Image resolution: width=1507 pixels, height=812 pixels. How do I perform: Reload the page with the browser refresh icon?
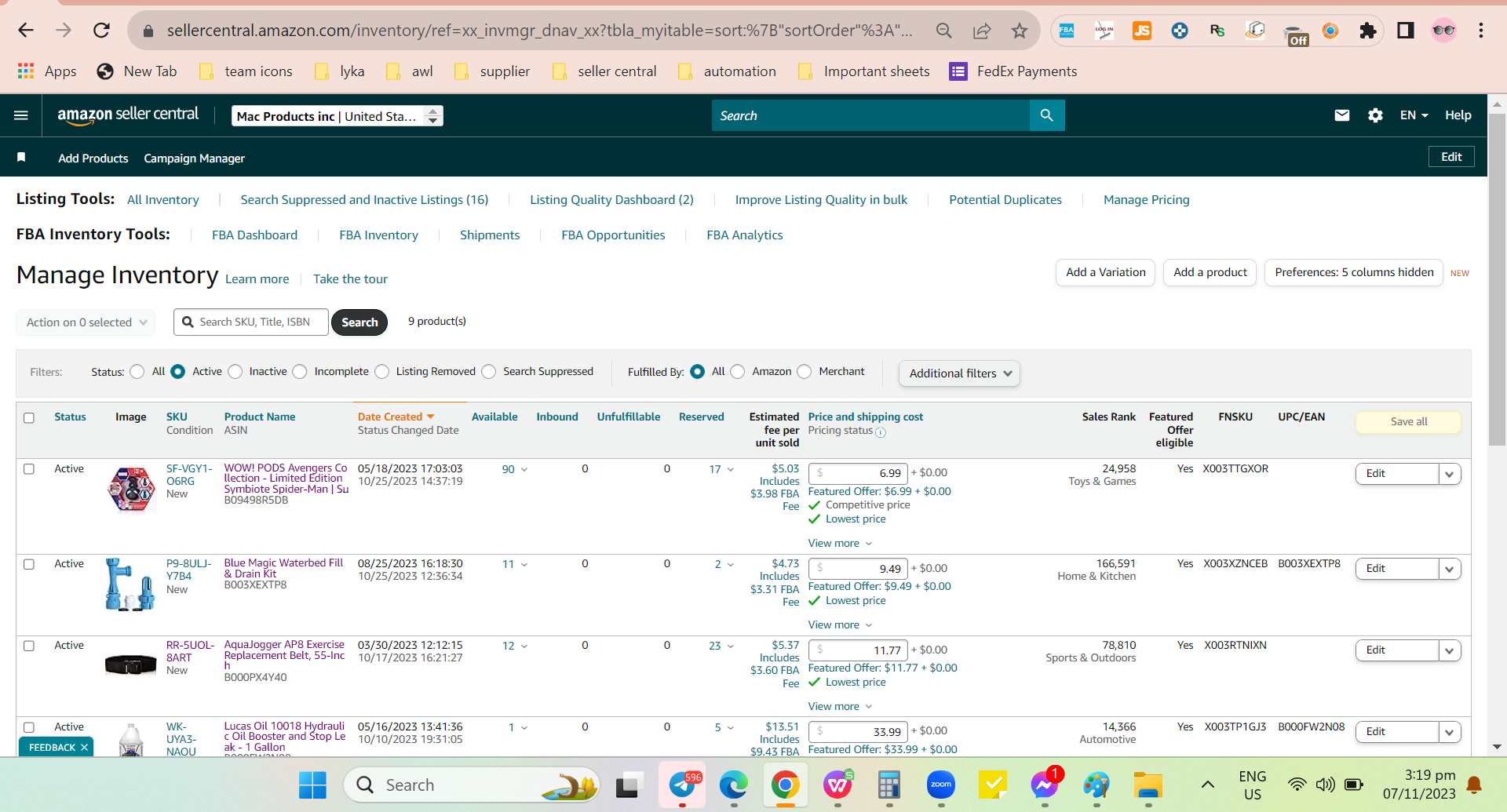pos(101,31)
